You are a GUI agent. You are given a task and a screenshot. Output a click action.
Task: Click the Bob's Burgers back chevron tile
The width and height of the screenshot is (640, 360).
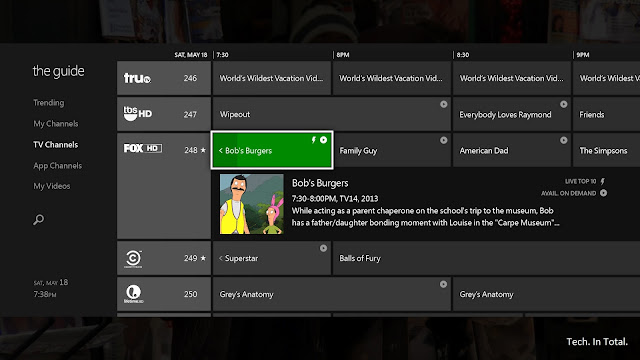[x=272, y=150]
